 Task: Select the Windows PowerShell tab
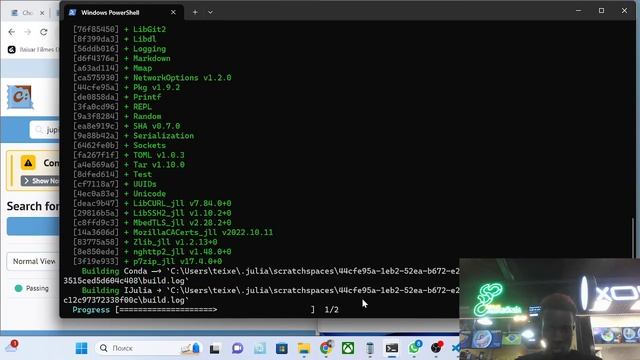click(122, 12)
